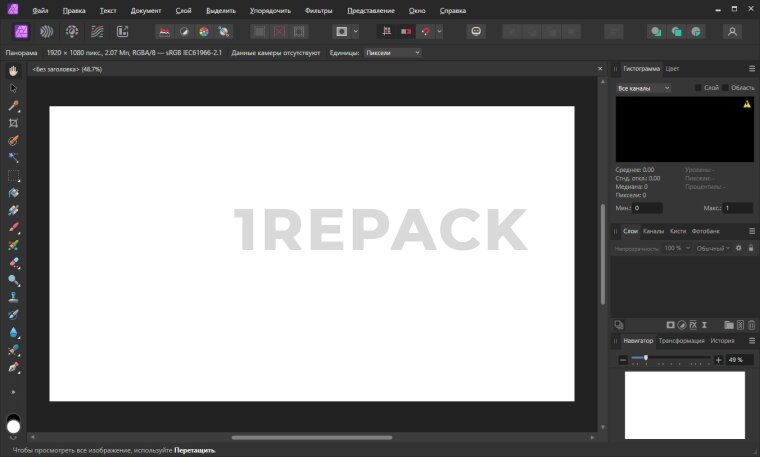760x457 pixels.
Task: Click the navigator zoom-out minus button
Action: click(x=622, y=359)
